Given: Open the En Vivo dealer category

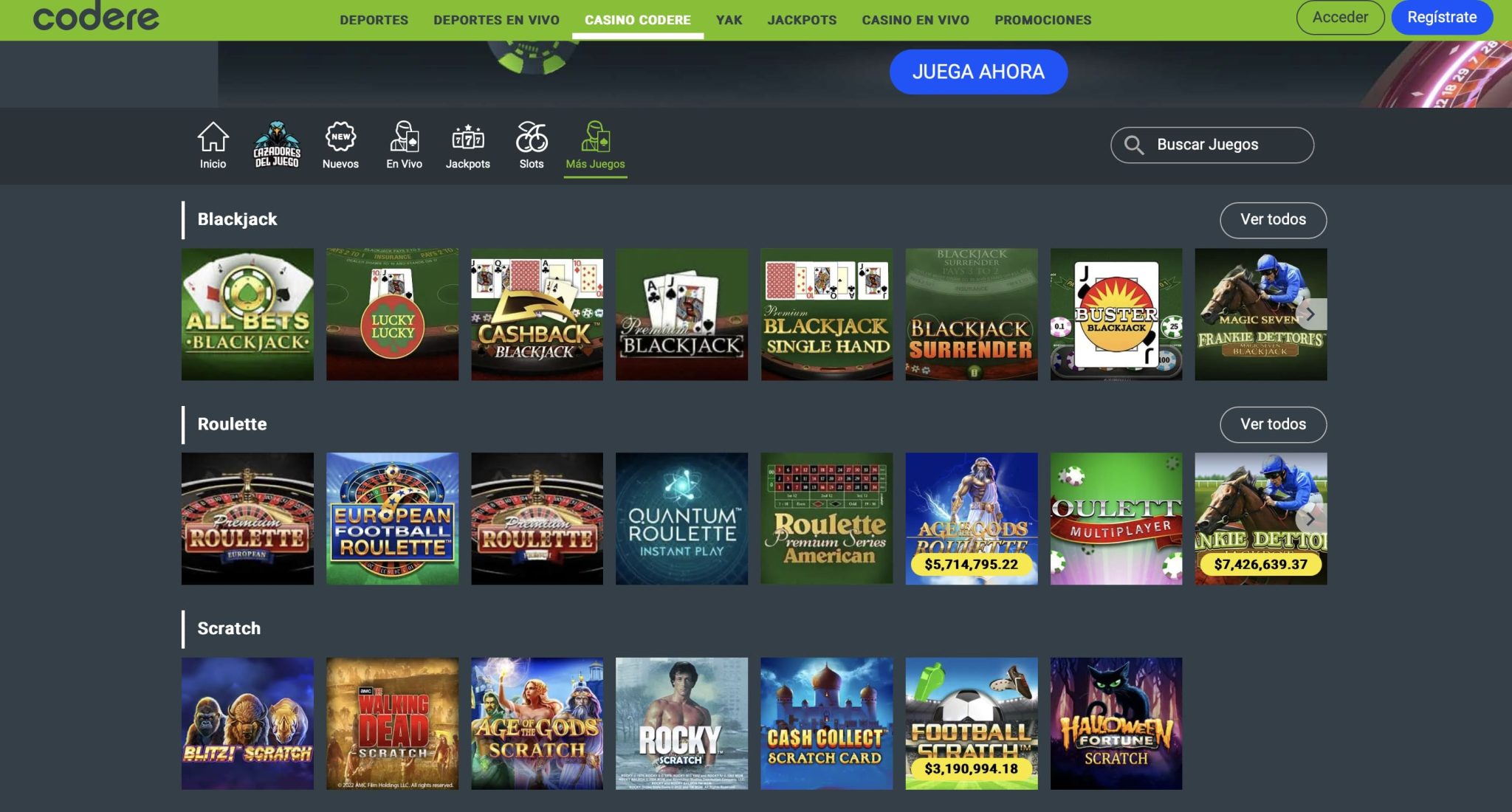Looking at the screenshot, I should (404, 145).
